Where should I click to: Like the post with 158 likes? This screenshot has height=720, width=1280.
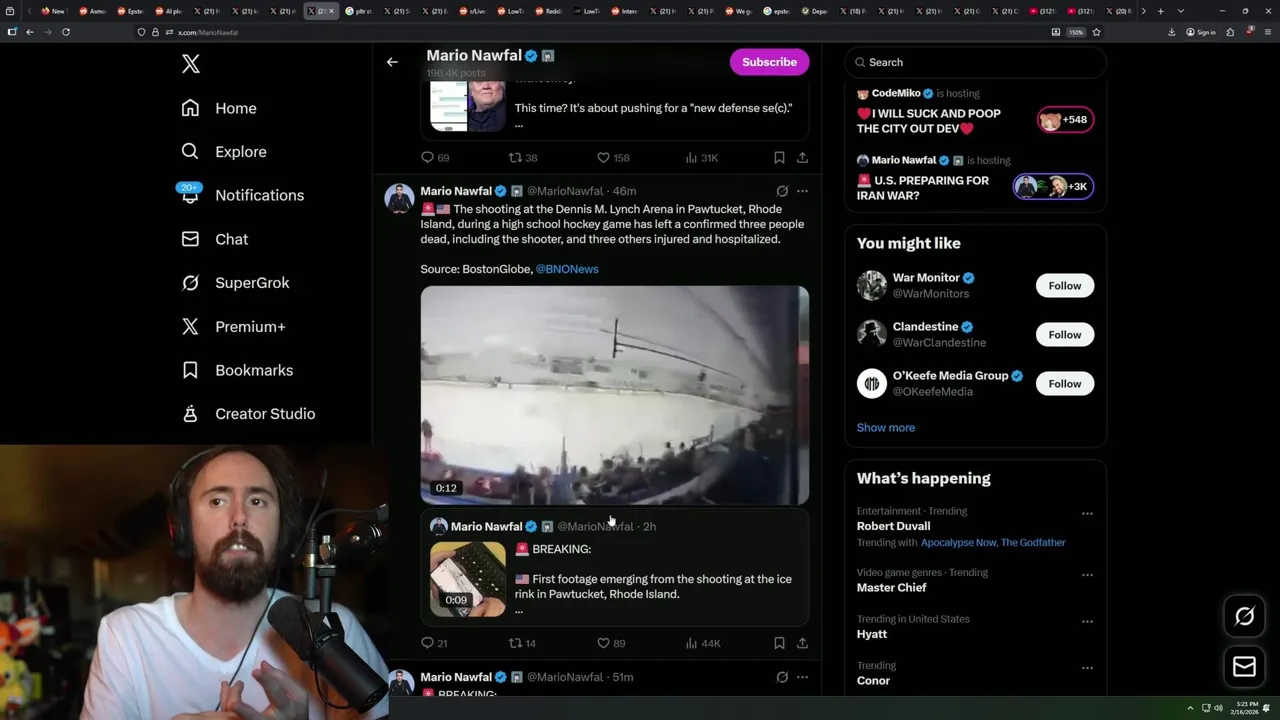pos(613,158)
